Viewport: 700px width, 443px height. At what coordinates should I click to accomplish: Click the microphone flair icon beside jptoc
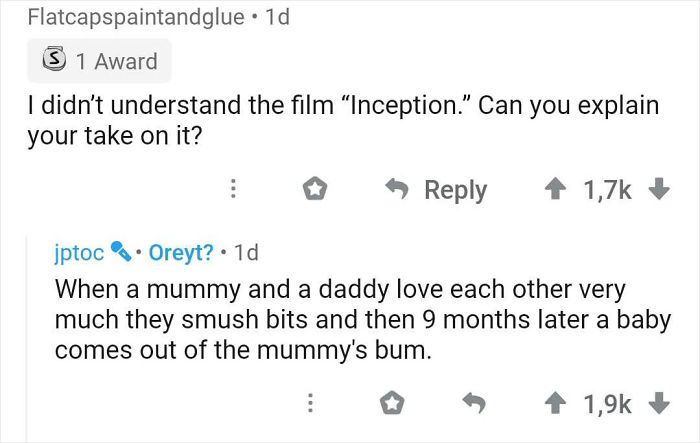click(x=121, y=253)
